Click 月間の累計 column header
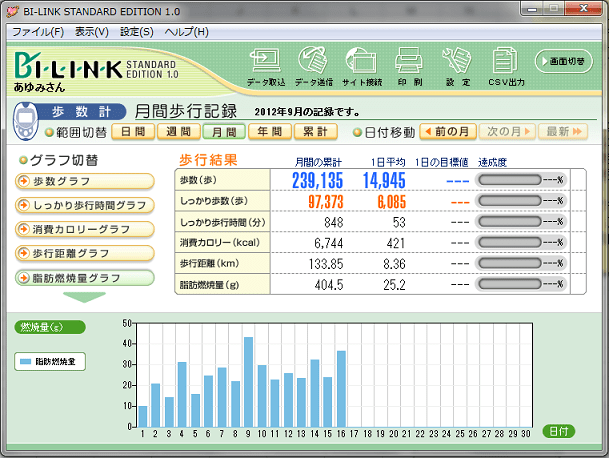The width and height of the screenshot is (609, 458). click(x=318, y=162)
